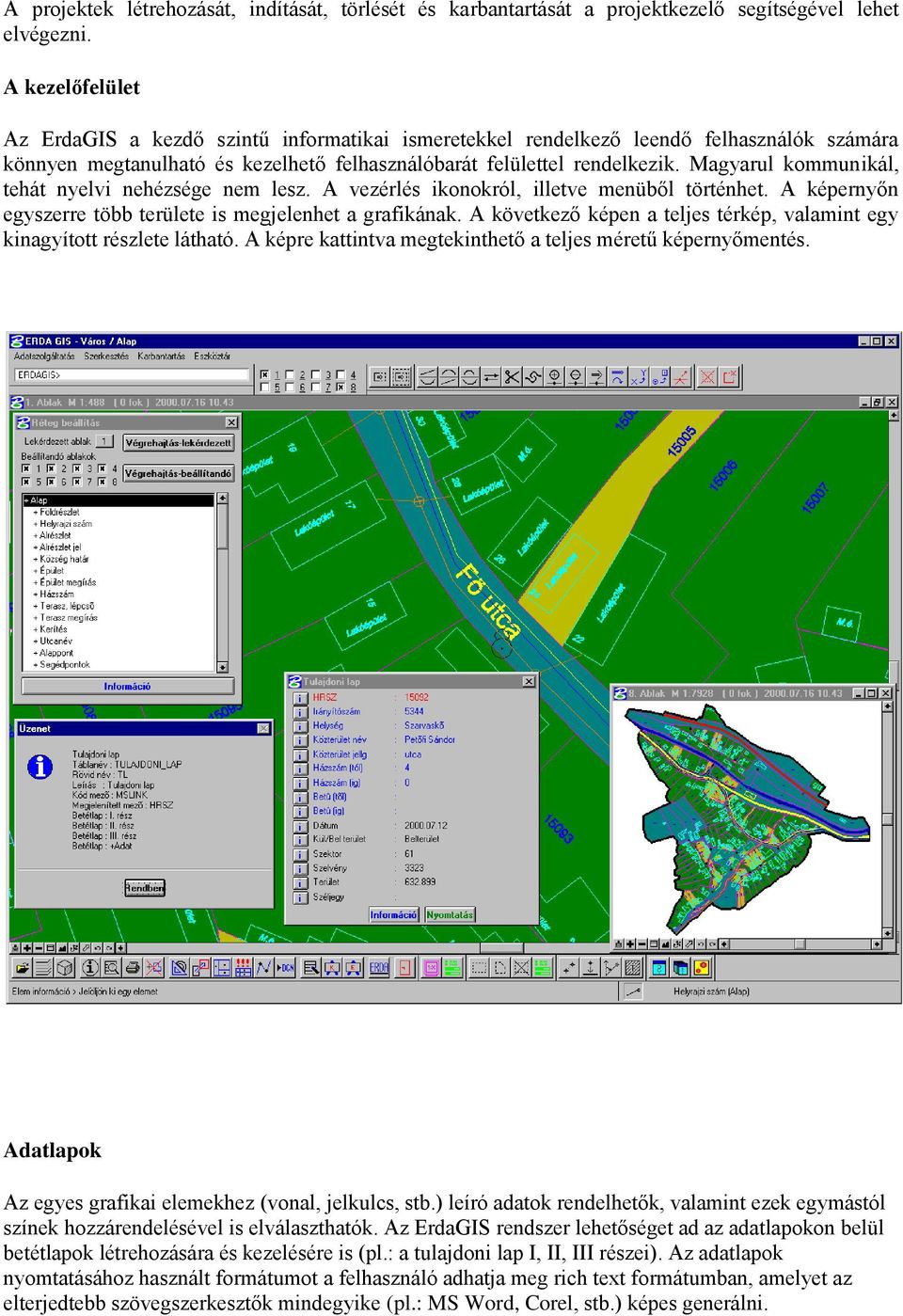Expand the Helyrajzi szám layer
Image resolution: width=903 pixels, height=1316 pixels.
pyautogui.click(x=36, y=524)
